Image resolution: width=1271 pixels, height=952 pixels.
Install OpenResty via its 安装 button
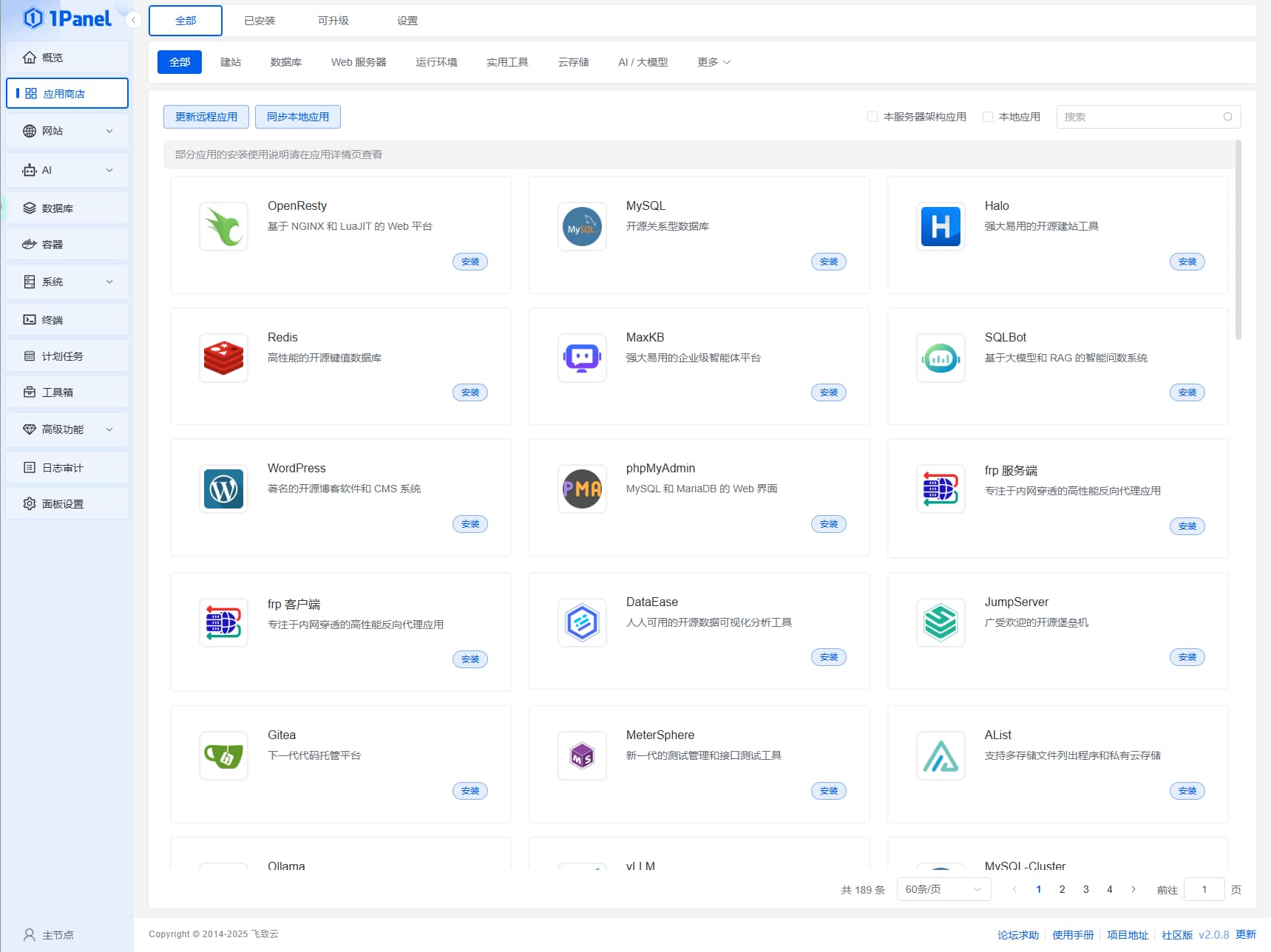[x=470, y=262]
